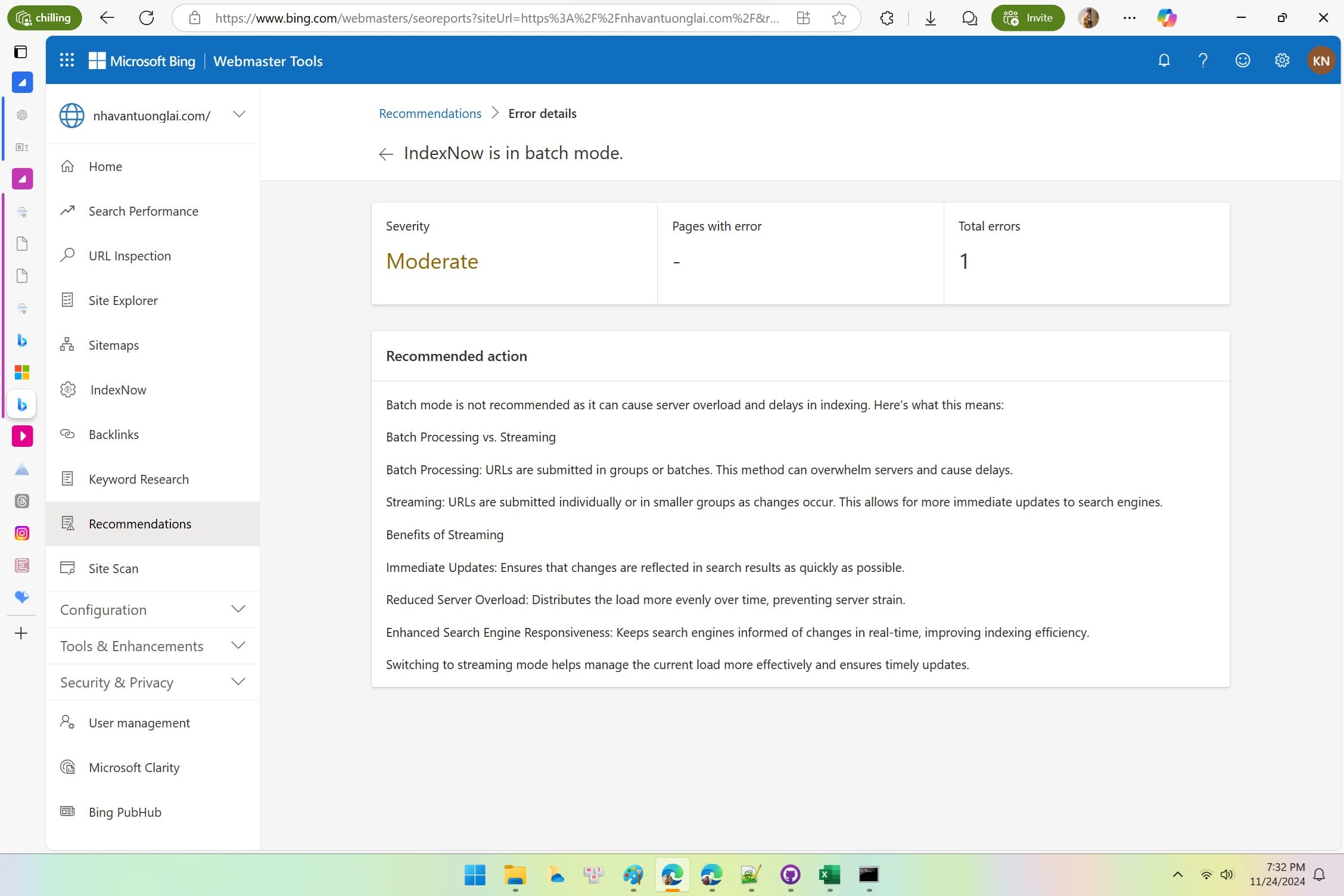Viewport: 1344px width, 896px height.
Task: Open the site selector dropdown for nhavantuonglai.com
Action: pos(239,114)
